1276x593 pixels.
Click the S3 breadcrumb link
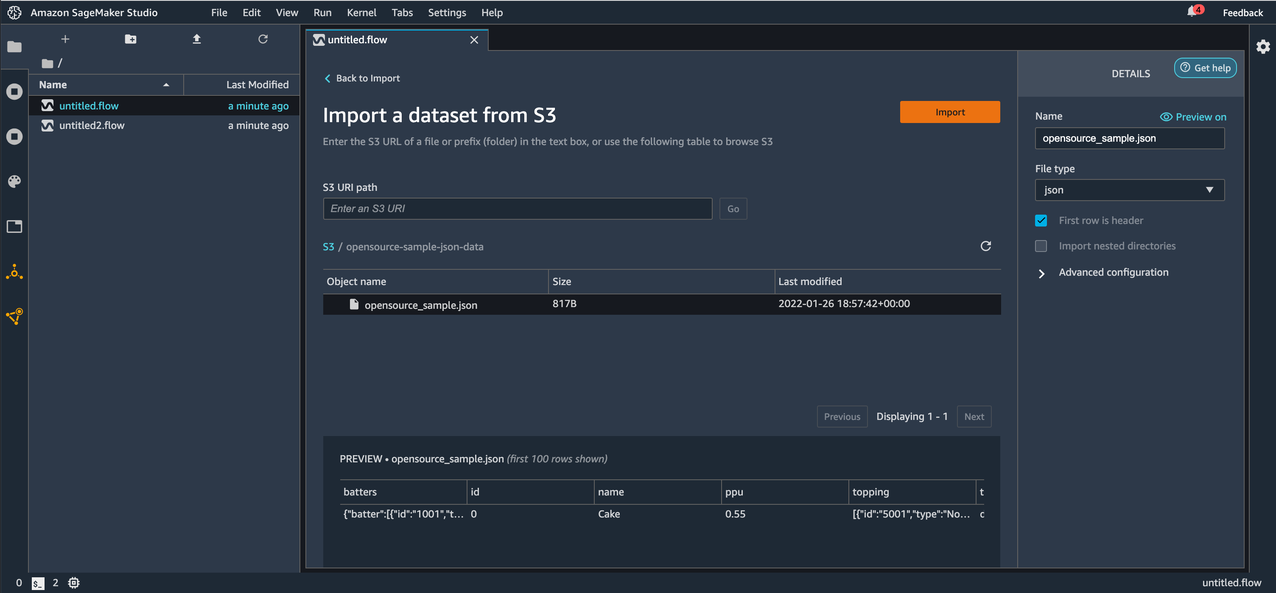click(x=329, y=246)
